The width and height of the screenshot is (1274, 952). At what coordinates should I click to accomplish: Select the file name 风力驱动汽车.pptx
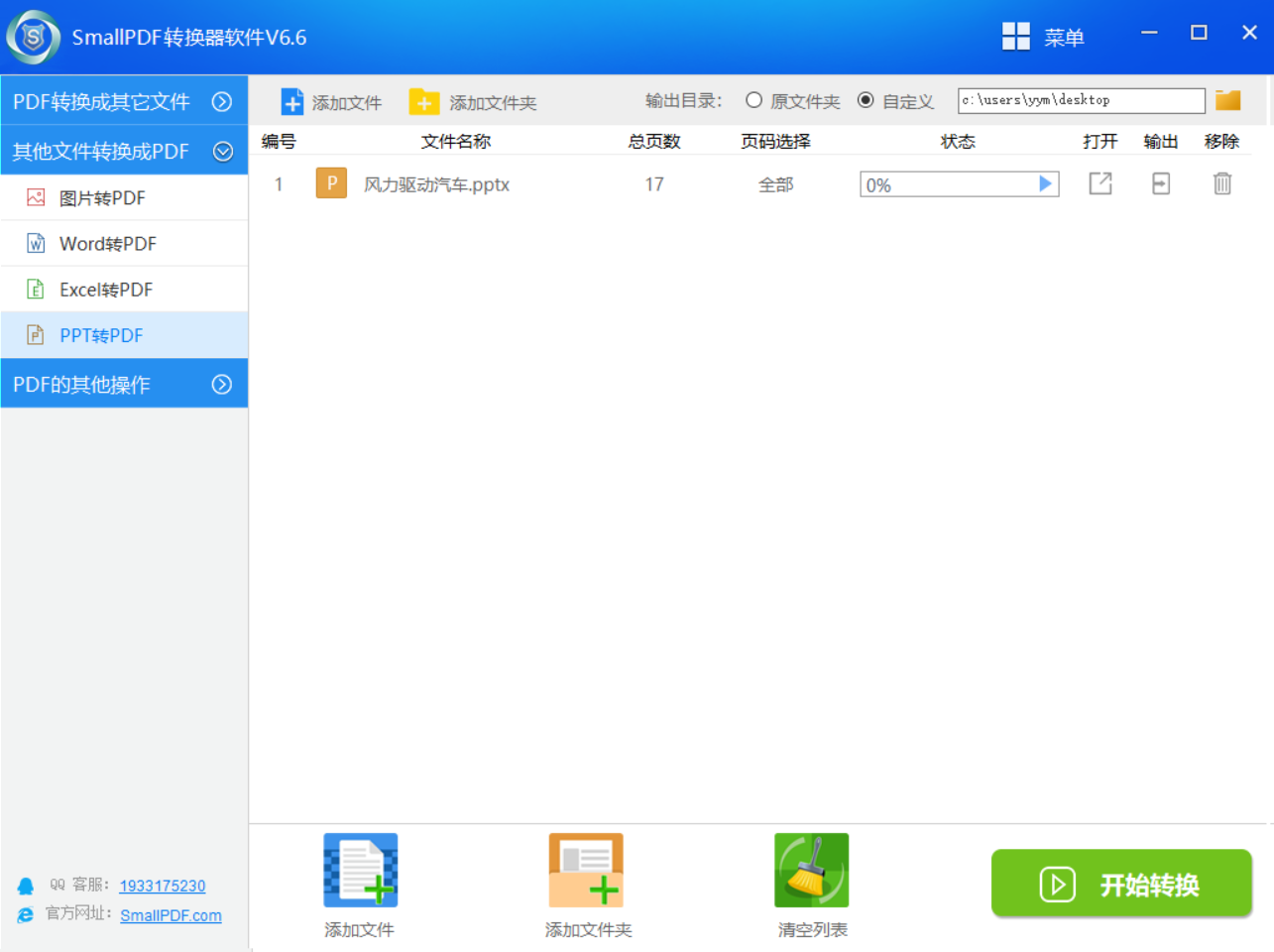(436, 184)
